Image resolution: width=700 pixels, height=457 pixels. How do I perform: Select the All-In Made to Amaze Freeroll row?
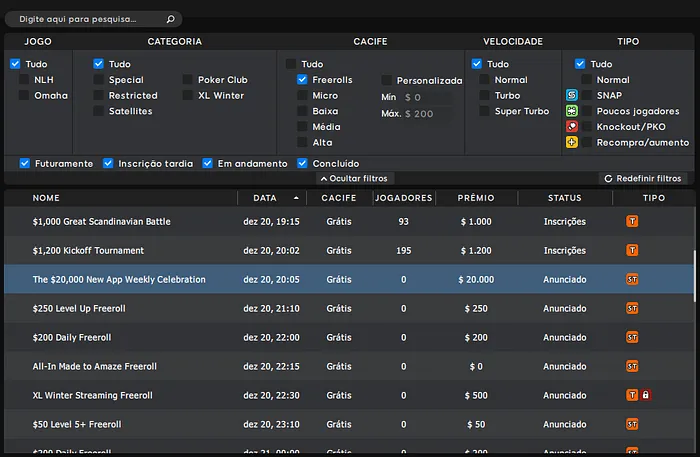[349, 366]
